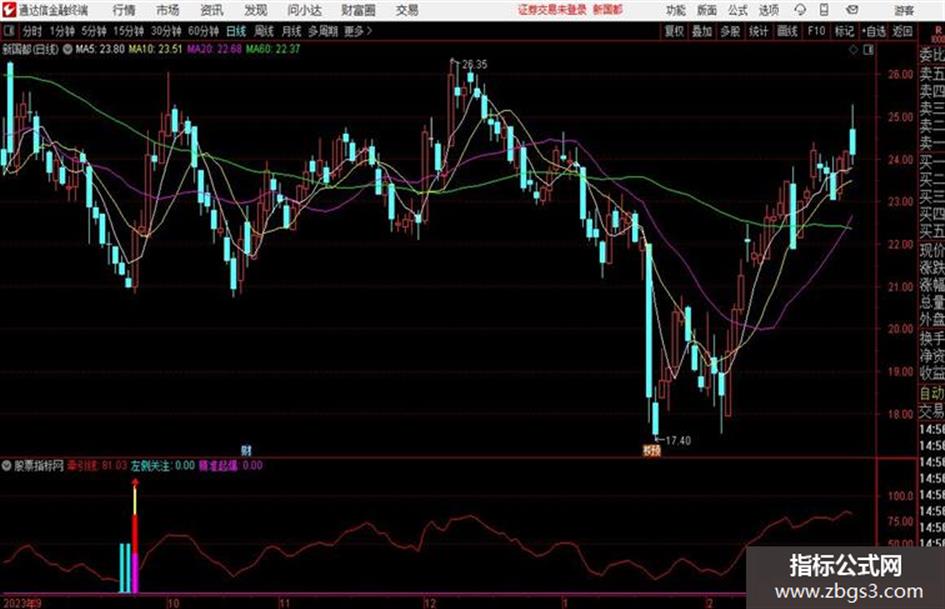This screenshot has height=609, width=945.
Task: Open the 功能 menu
Action: [x=676, y=10]
